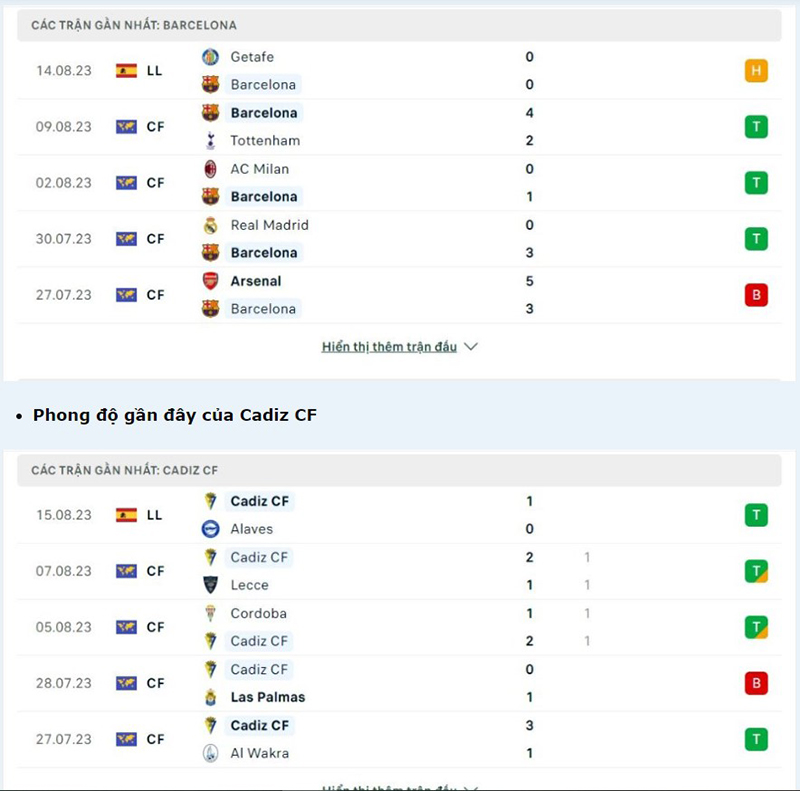The image size is (800, 791).
Task: Click the red B badge for Arsenal match
Action: [x=756, y=295]
